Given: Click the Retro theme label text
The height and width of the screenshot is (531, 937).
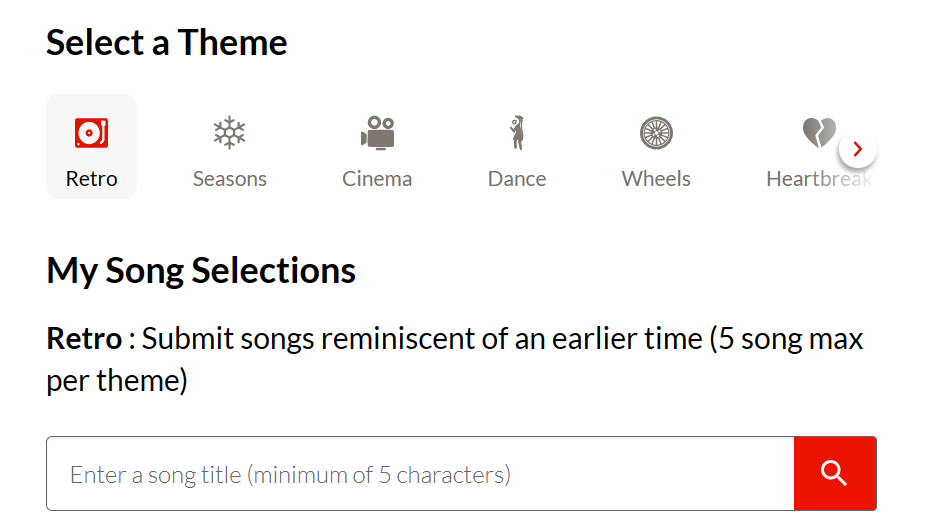Looking at the screenshot, I should point(91,179).
